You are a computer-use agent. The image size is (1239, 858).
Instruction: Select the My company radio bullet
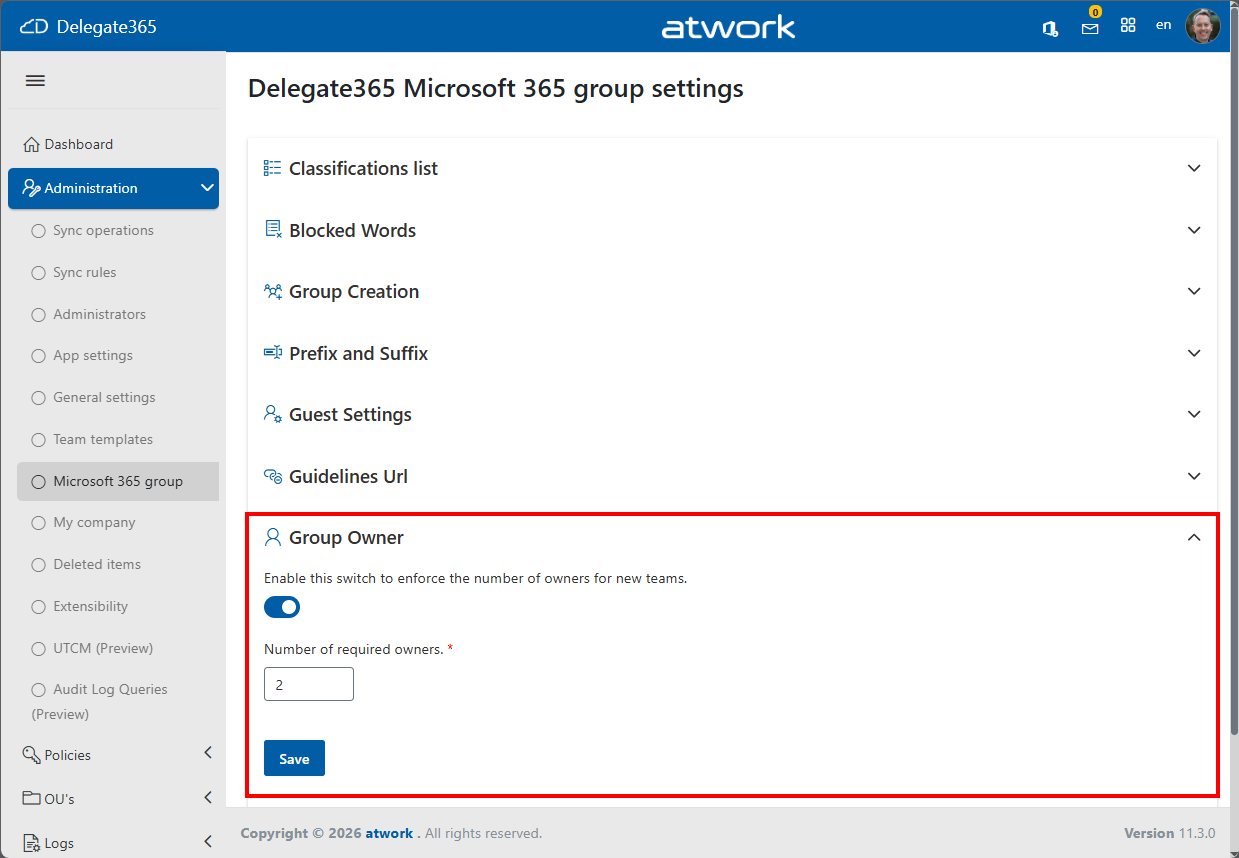coord(39,523)
